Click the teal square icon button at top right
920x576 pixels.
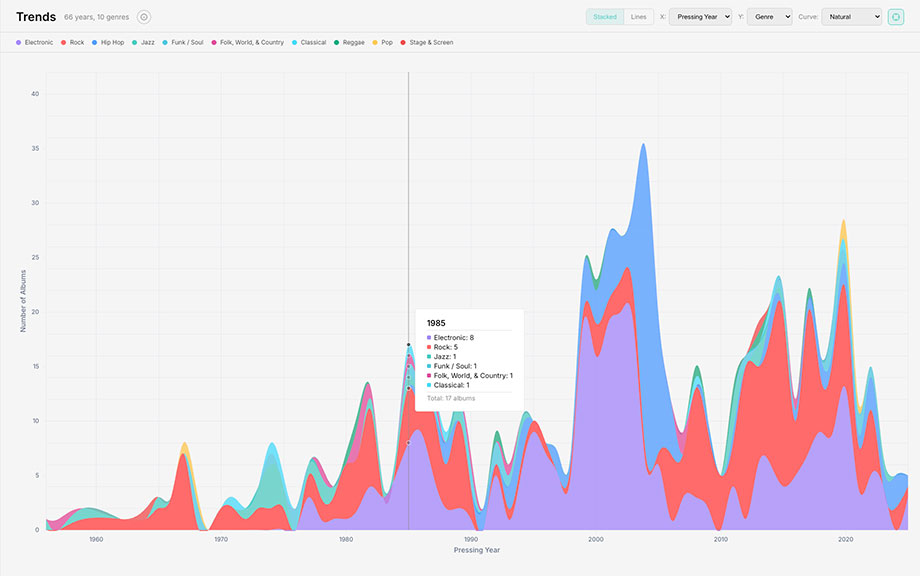(896, 17)
